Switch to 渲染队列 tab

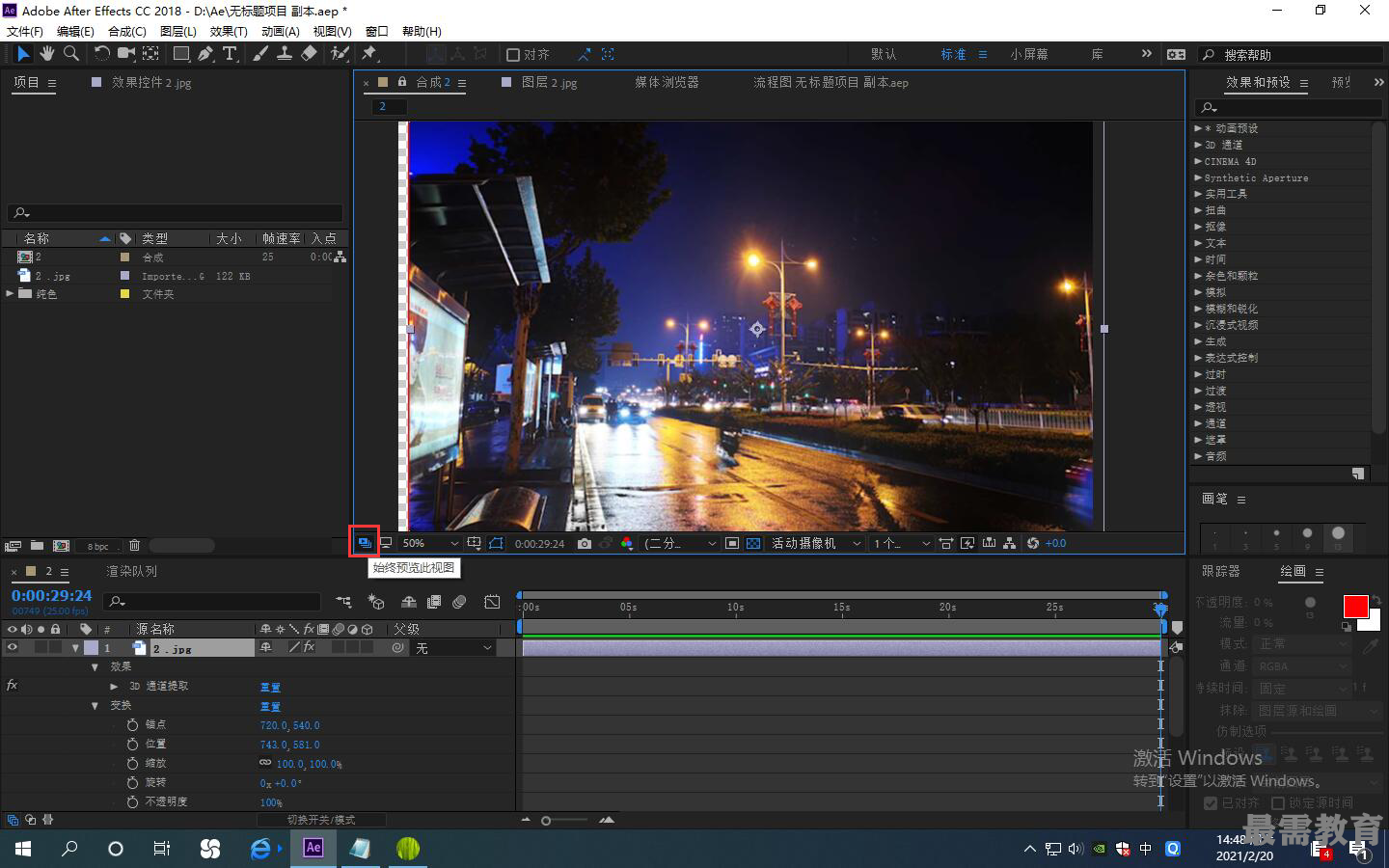131,571
